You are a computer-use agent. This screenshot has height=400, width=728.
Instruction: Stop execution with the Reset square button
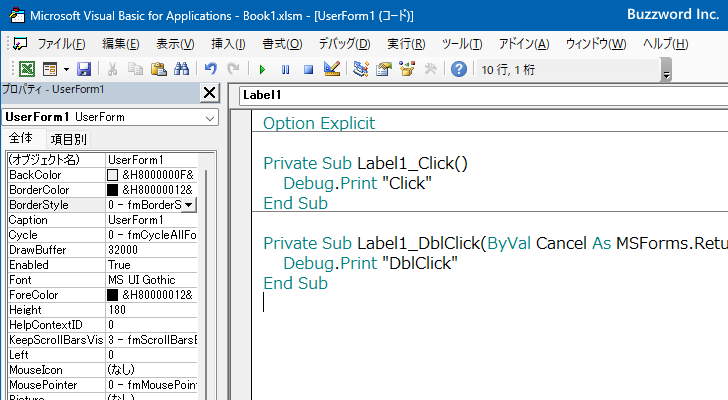pos(308,69)
